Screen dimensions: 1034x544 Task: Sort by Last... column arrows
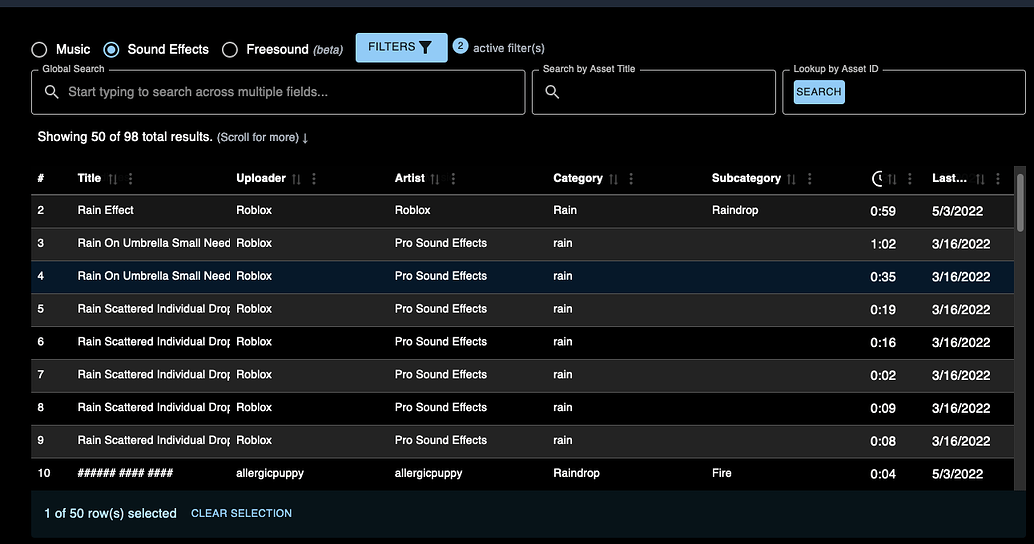(980, 179)
